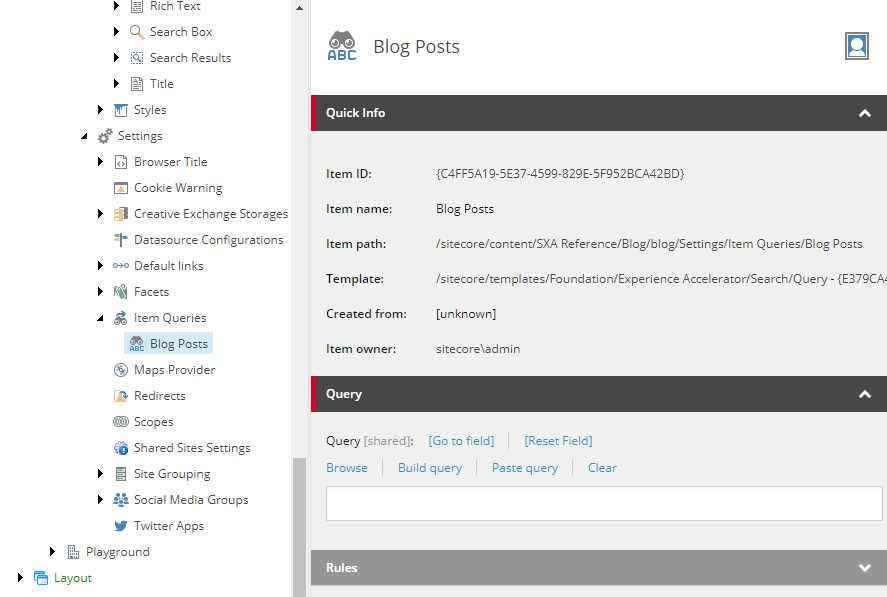
Task: Click the tree scrollbar up arrow
Action: click(299, 8)
